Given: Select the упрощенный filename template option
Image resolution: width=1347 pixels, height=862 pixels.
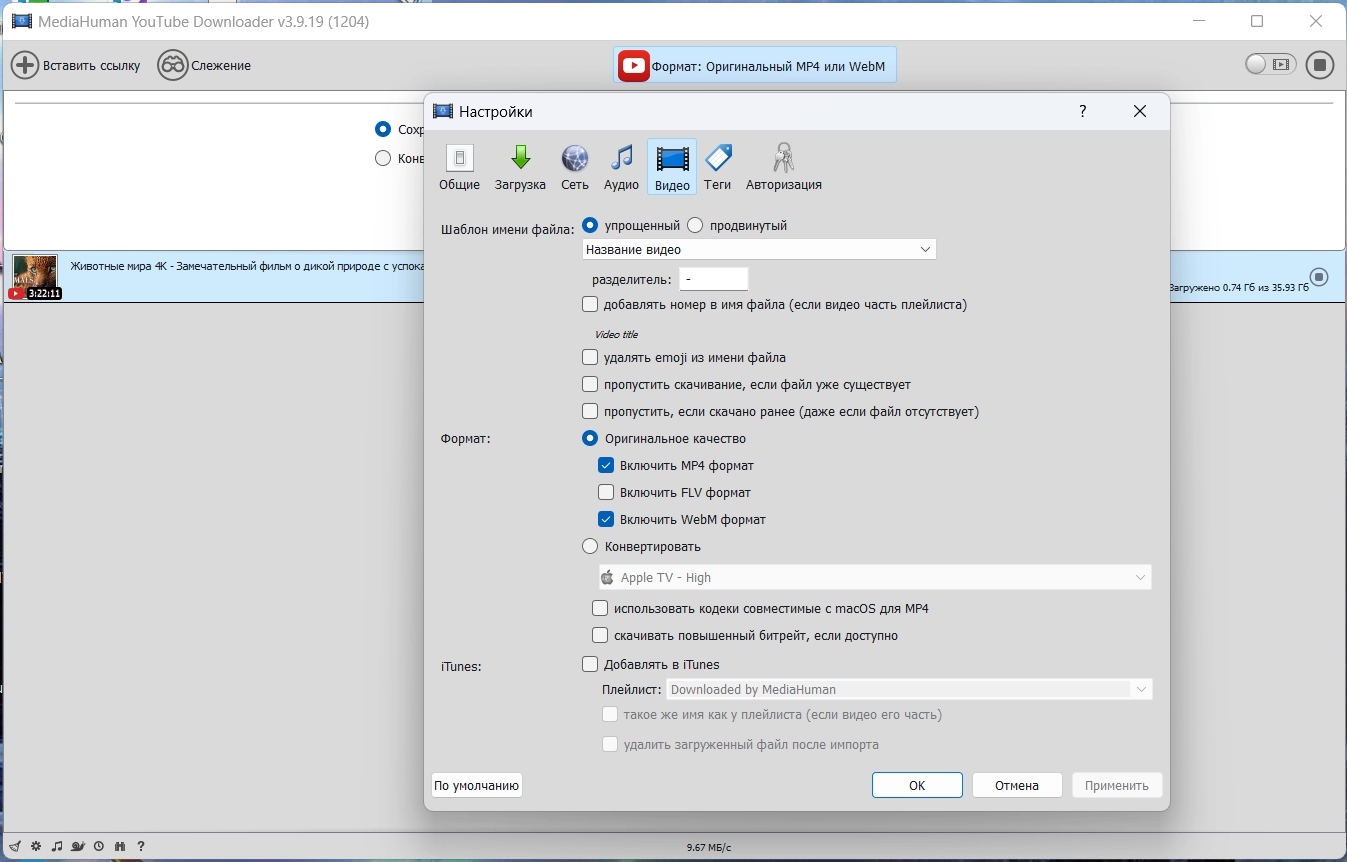Looking at the screenshot, I should [x=590, y=226].
